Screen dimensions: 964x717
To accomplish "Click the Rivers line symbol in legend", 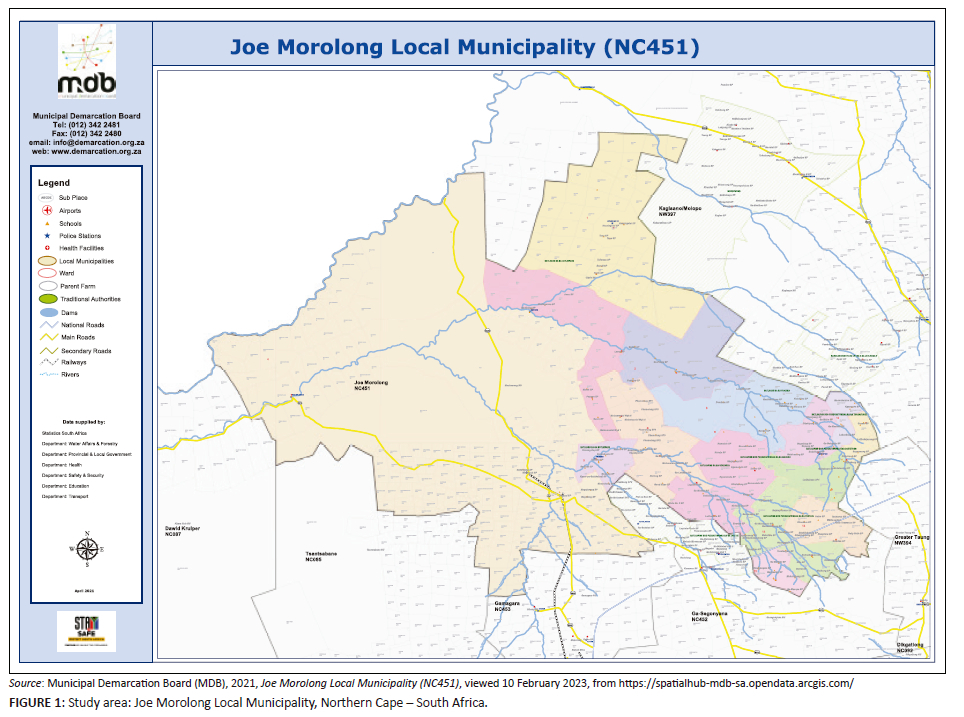I will 46,375.
